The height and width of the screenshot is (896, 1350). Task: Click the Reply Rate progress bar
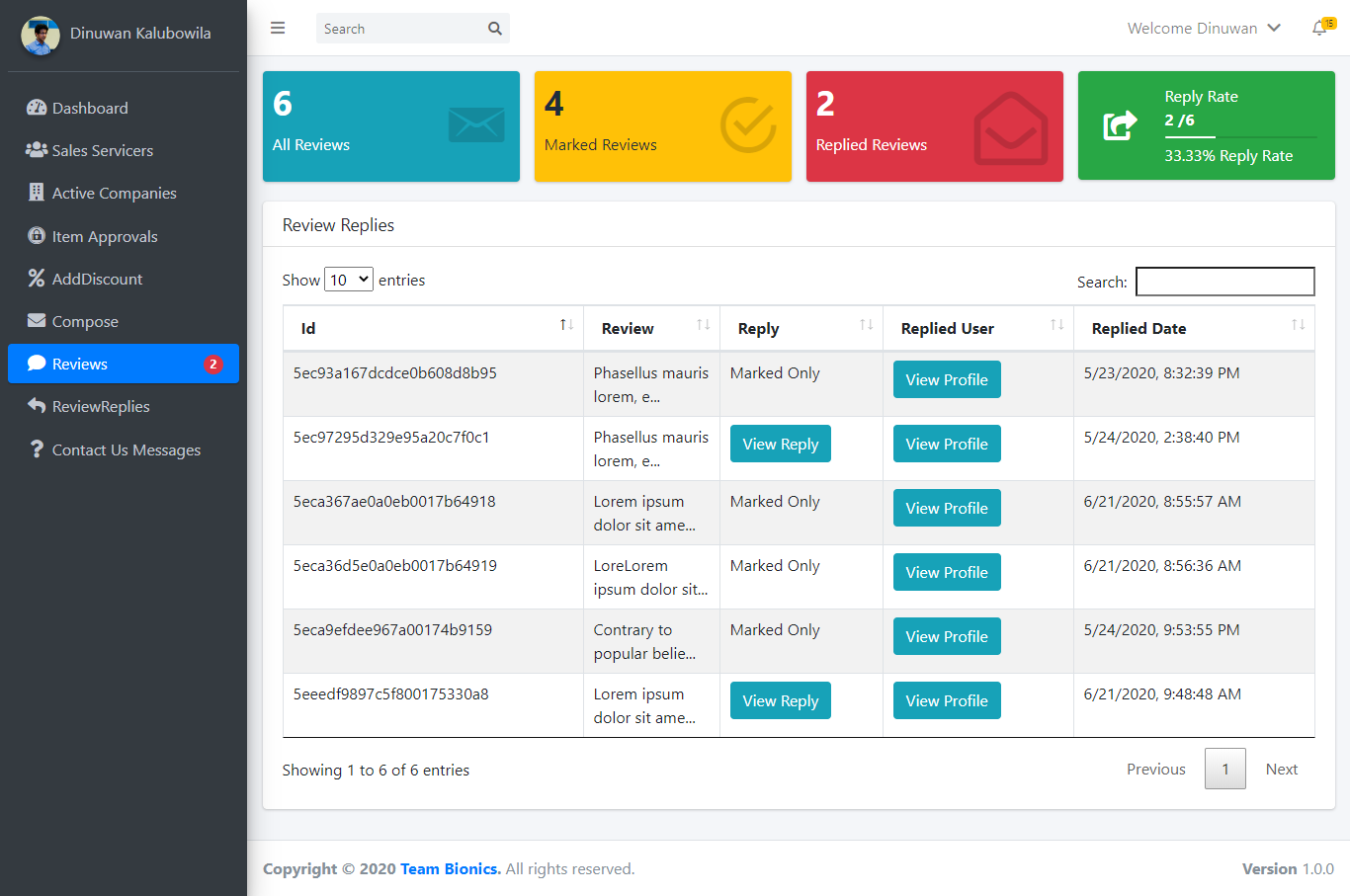(x=1239, y=136)
